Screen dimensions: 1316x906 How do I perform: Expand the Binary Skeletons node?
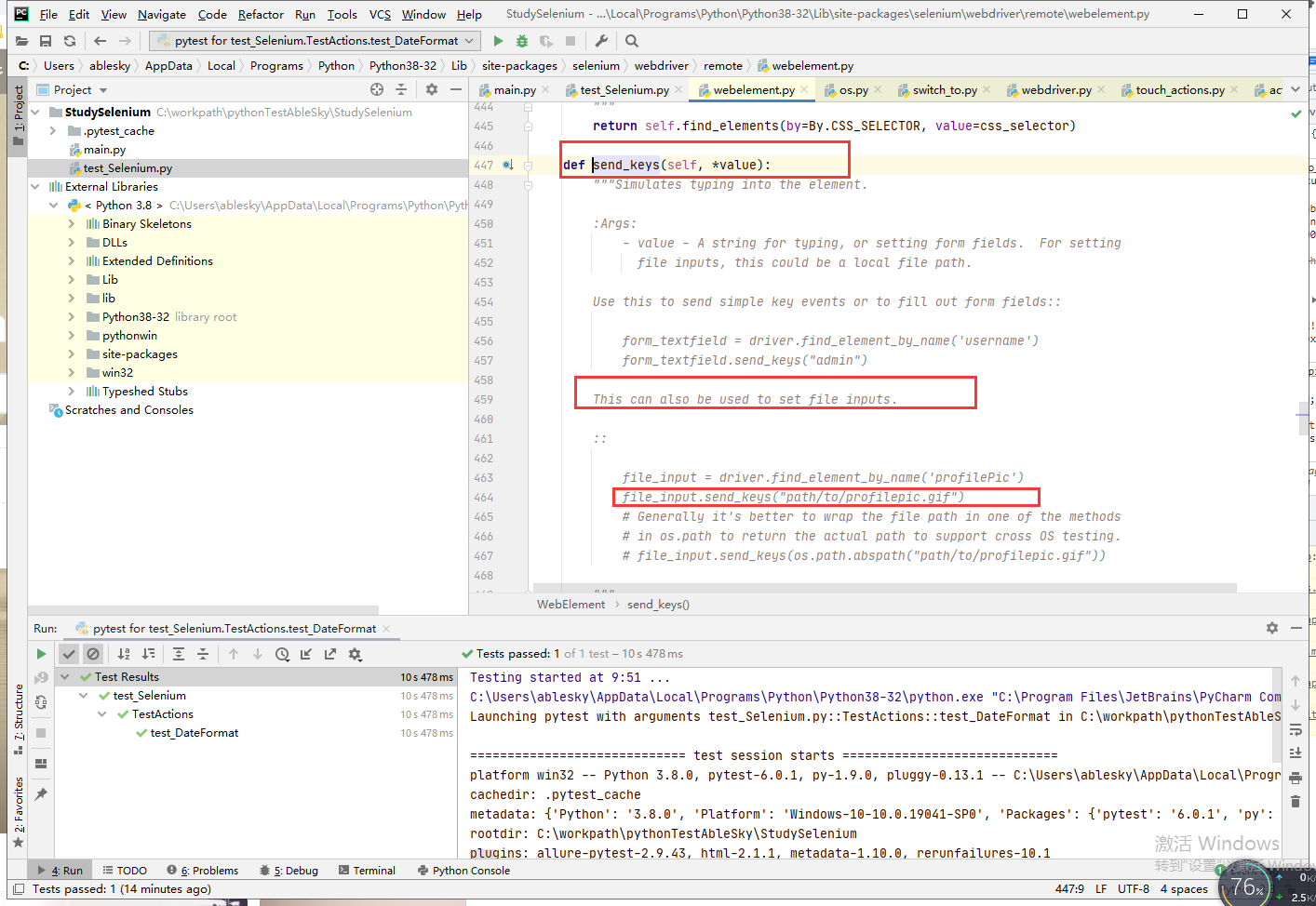(72, 223)
